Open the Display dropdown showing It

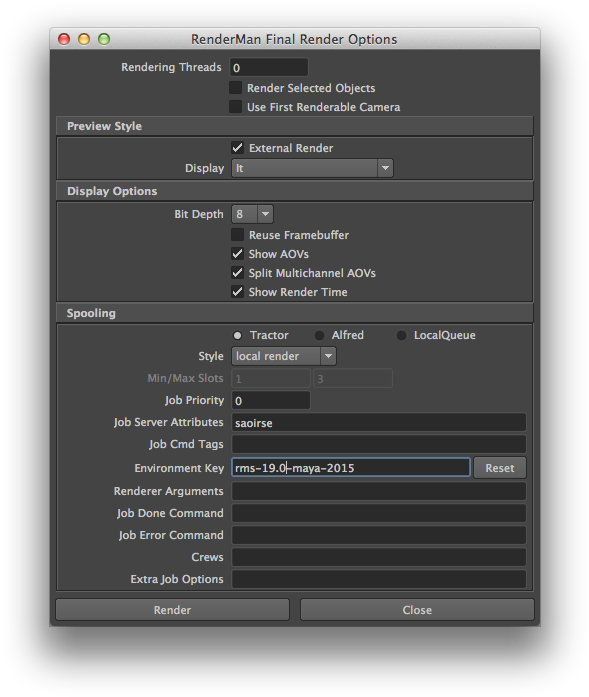click(x=312, y=168)
